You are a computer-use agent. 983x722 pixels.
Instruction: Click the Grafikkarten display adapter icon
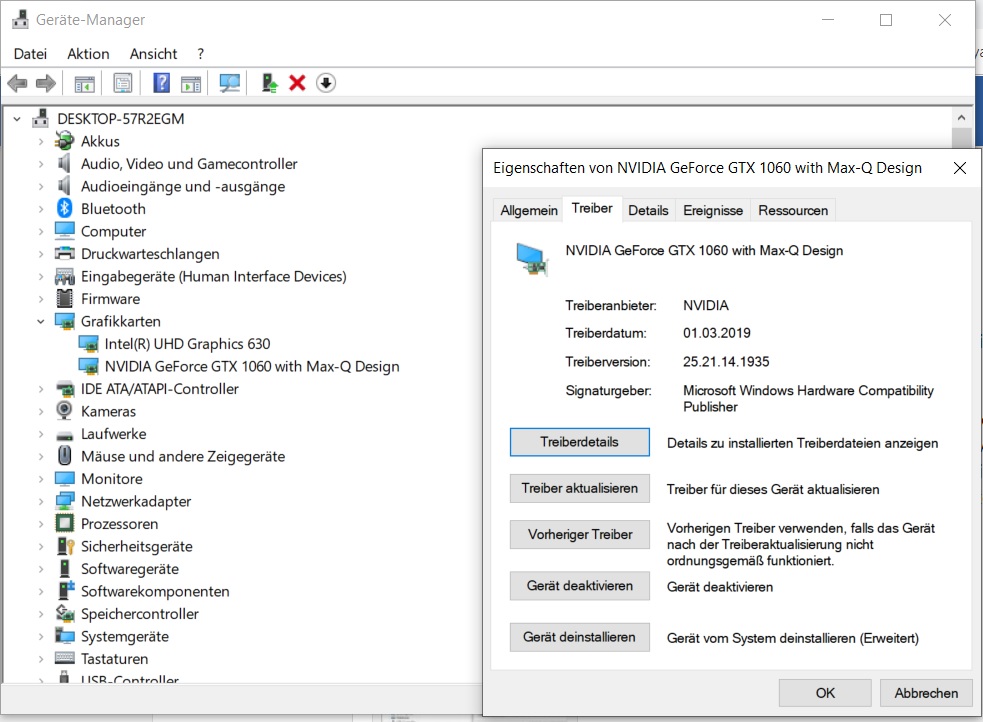(65, 321)
